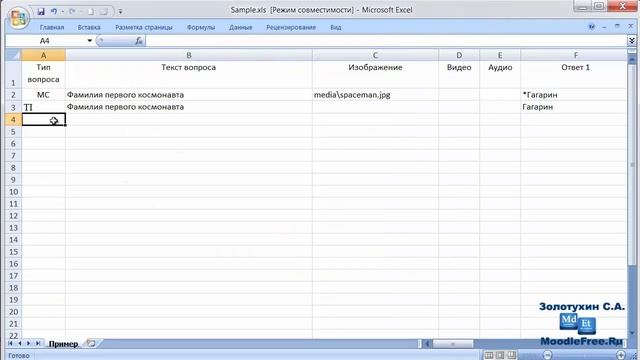The image size is (640, 360).
Task: Select the cell containing TI
Action: click(x=43, y=107)
